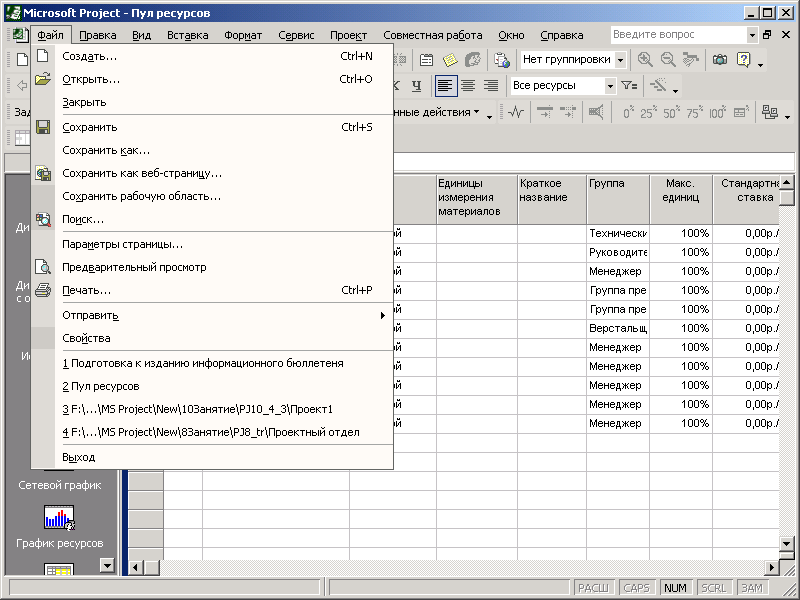Open the Справка menu
This screenshot has height=600, width=800.
pyautogui.click(x=562, y=35)
